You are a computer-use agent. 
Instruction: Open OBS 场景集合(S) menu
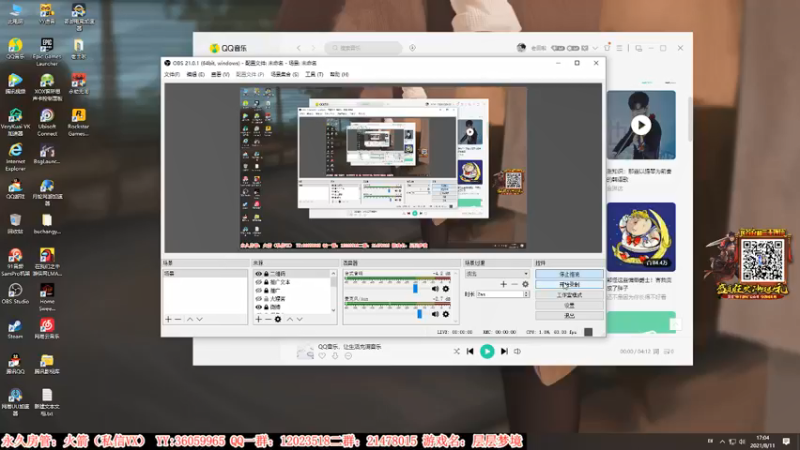[x=284, y=74]
